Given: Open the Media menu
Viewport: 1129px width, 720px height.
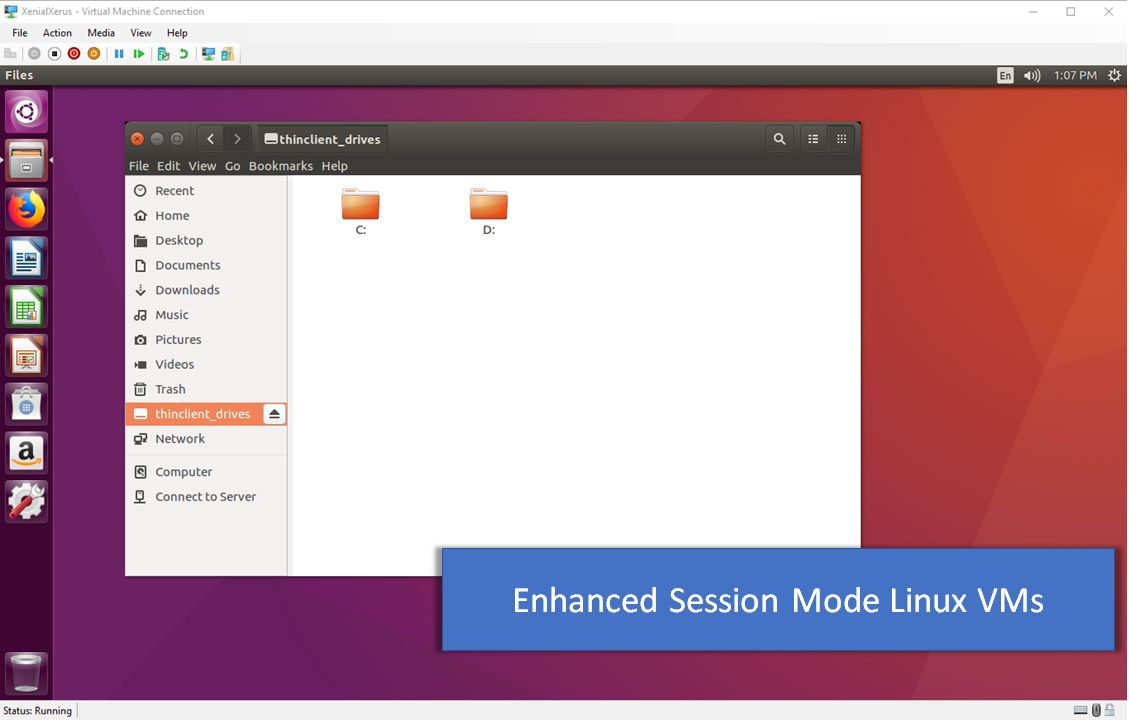Looking at the screenshot, I should (x=100, y=33).
